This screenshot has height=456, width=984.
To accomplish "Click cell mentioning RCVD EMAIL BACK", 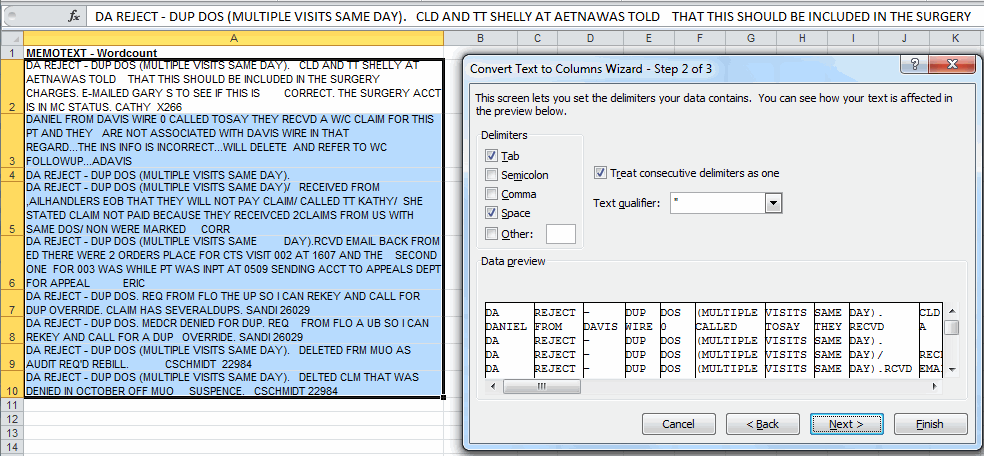I will click(x=233, y=263).
